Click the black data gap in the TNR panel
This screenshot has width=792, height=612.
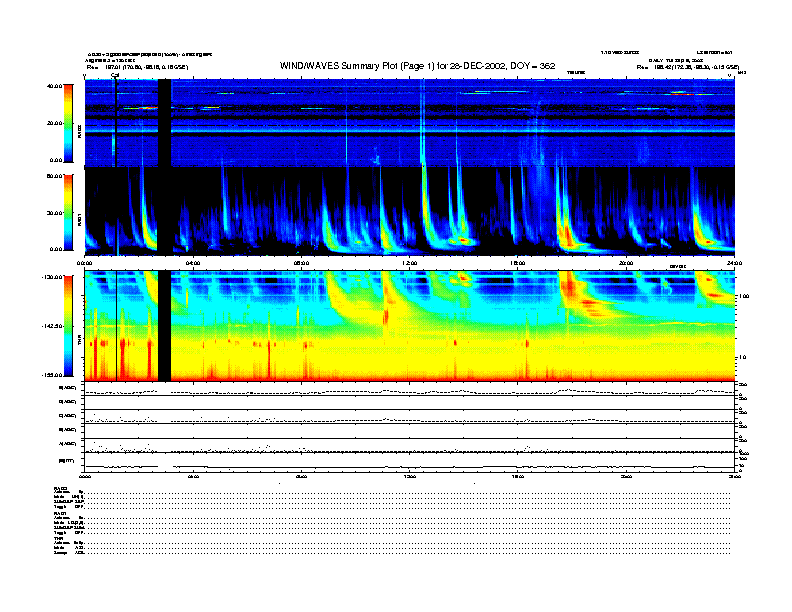tap(165, 326)
